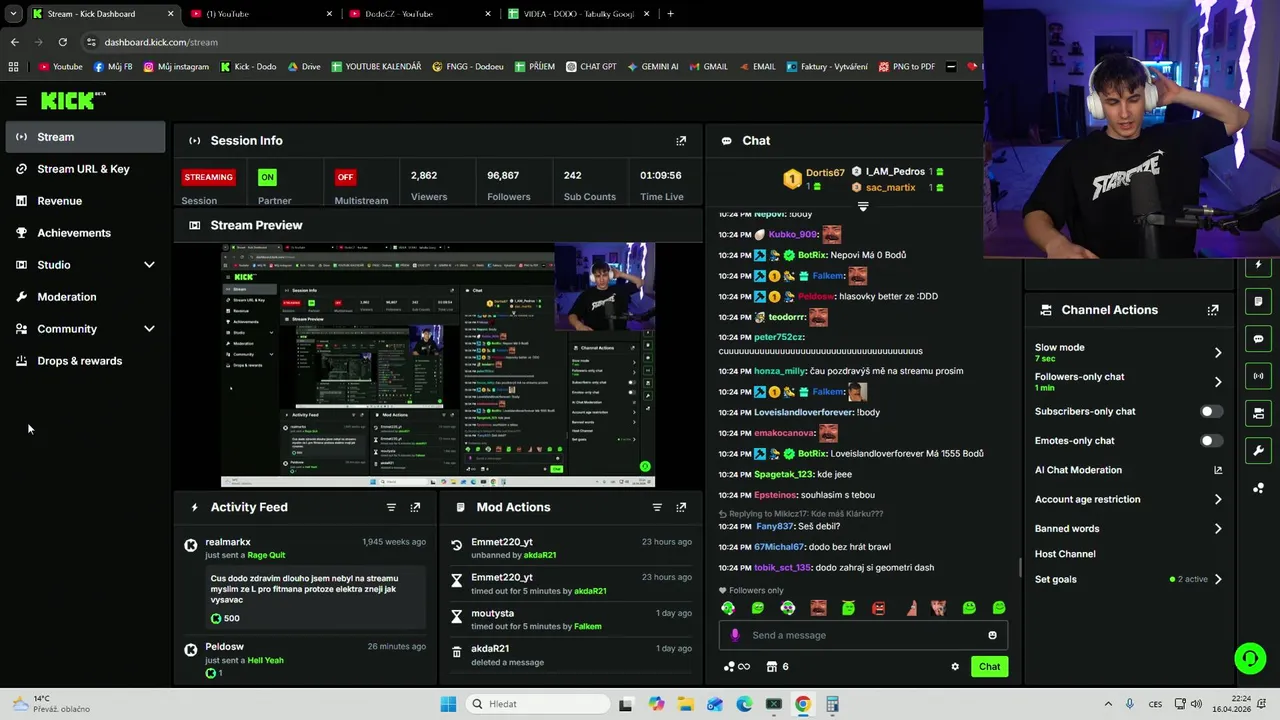Click the purple microphone icon in chat input
The image size is (1280, 720).
735,635
